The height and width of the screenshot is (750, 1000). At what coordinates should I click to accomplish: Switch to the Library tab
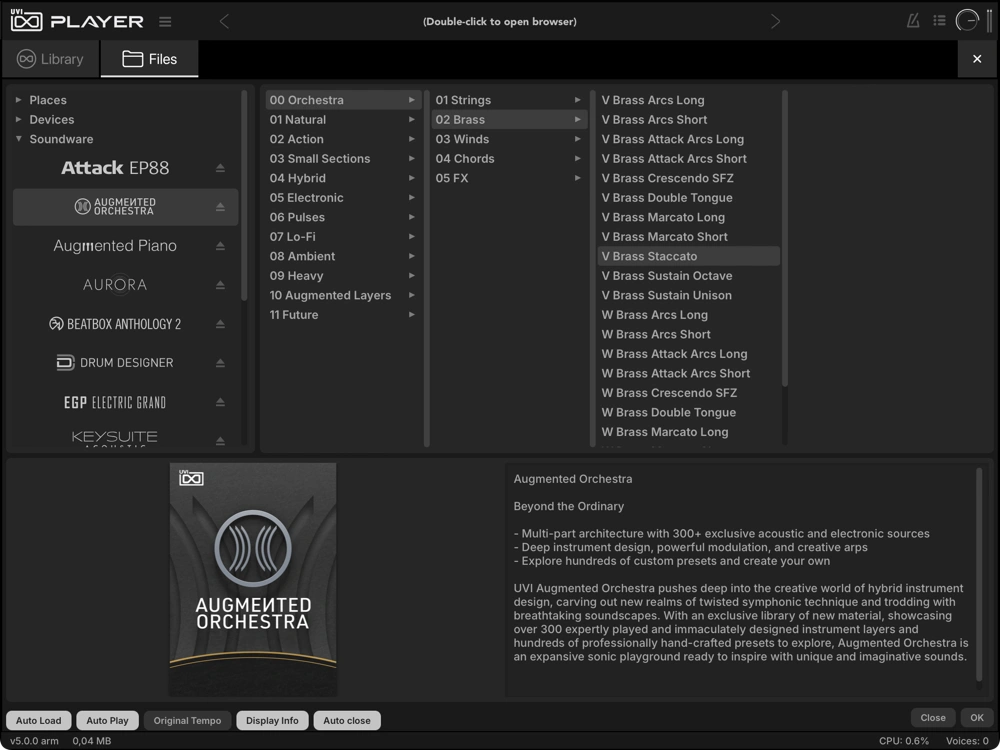[50, 59]
